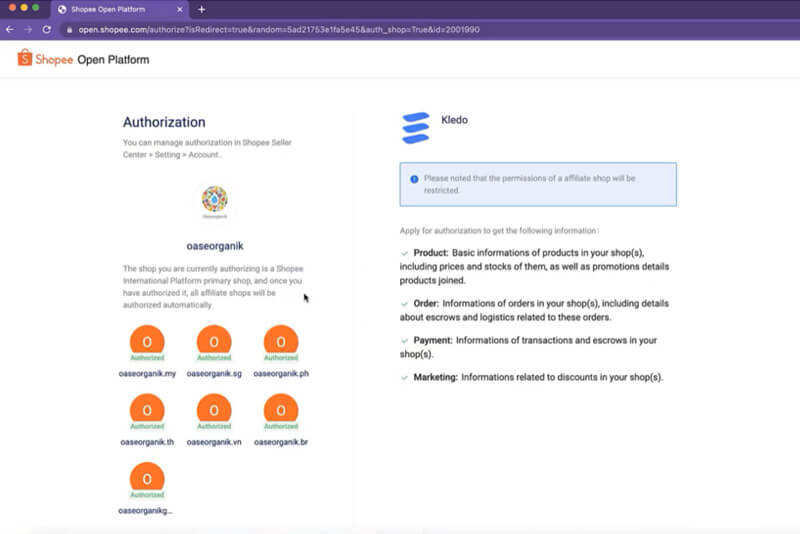Select the oaseorganikg... shop icon
This screenshot has width=800, height=534.
[147, 478]
